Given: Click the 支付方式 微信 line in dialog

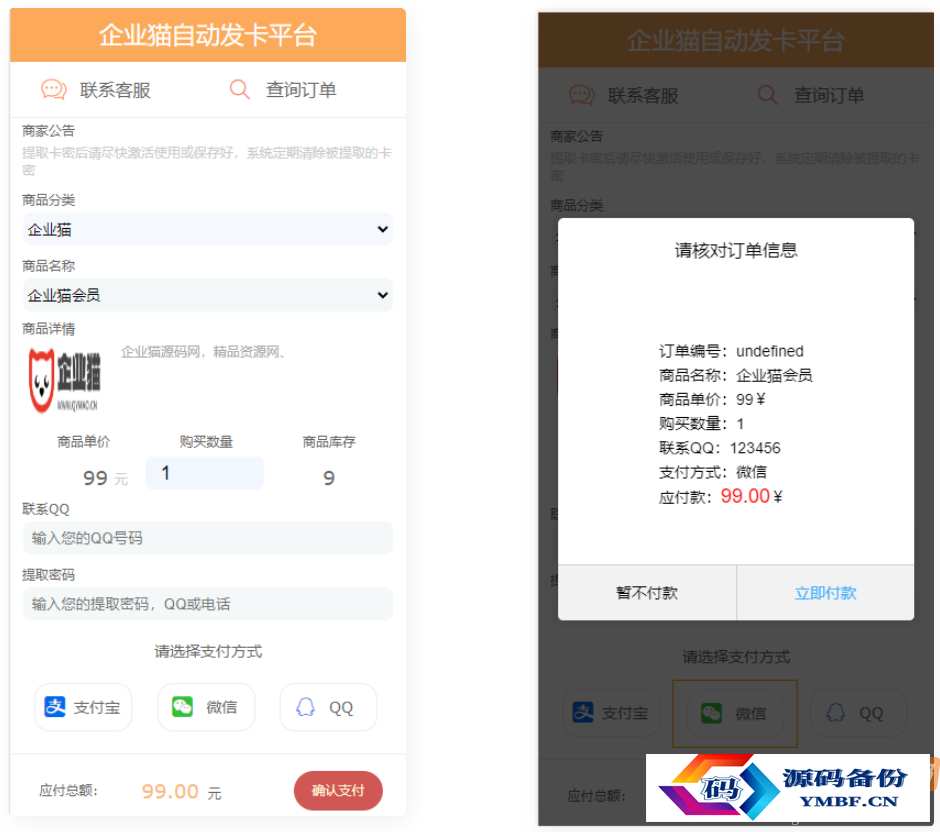Looking at the screenshot, I should (x=713, y=472).
